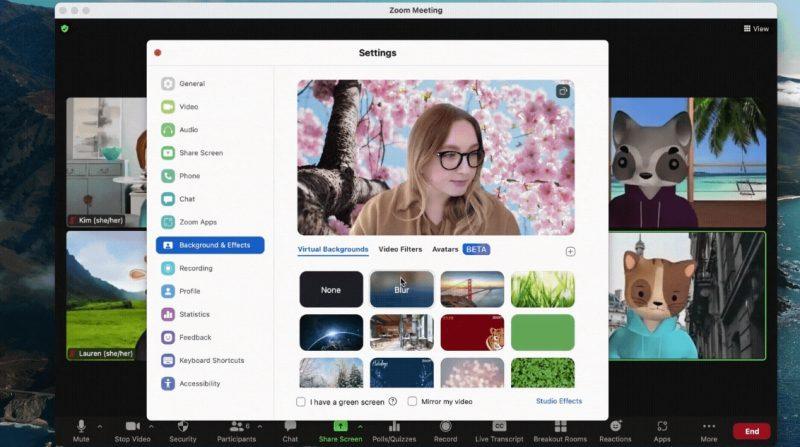Viewport: 800px width, 447px height.
Task: Switch to Avatars tab
Action: [445, 250]
